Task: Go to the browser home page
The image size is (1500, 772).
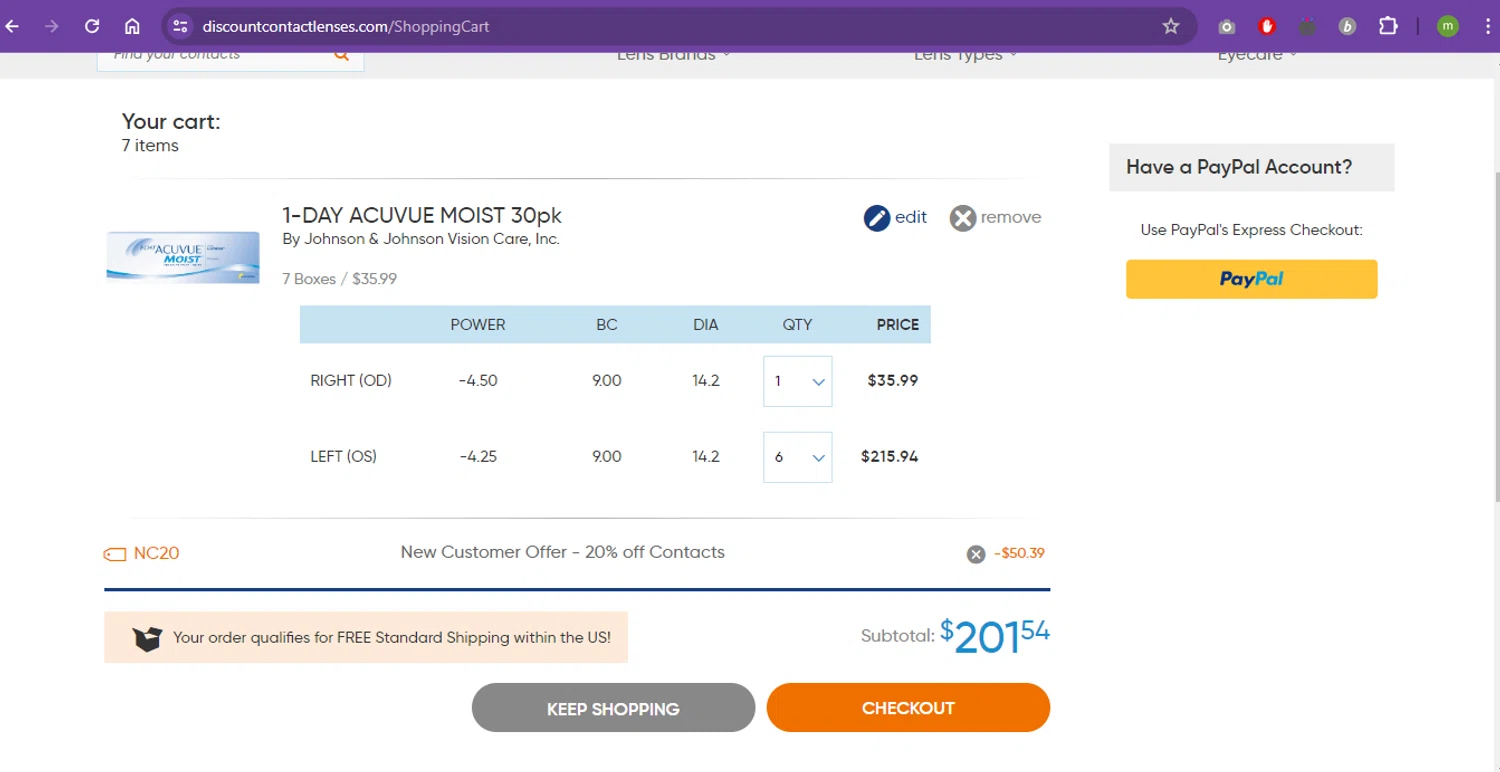Action: click(132, 26)
